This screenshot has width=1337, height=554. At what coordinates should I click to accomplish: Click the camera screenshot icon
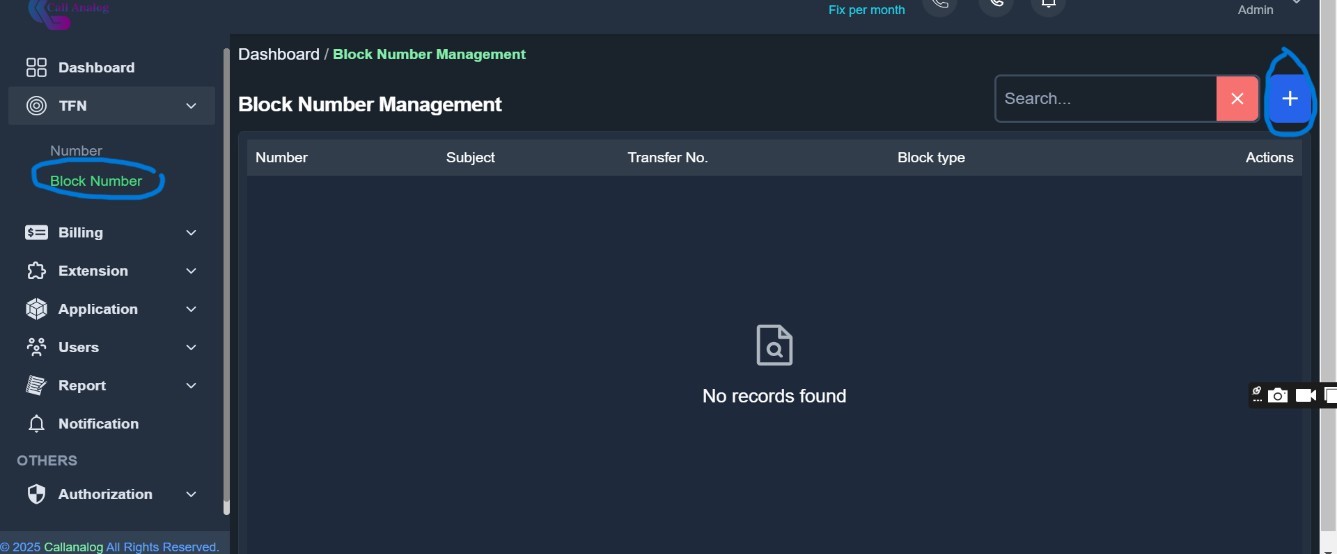pyautogui.click(x=1277, y=396)
